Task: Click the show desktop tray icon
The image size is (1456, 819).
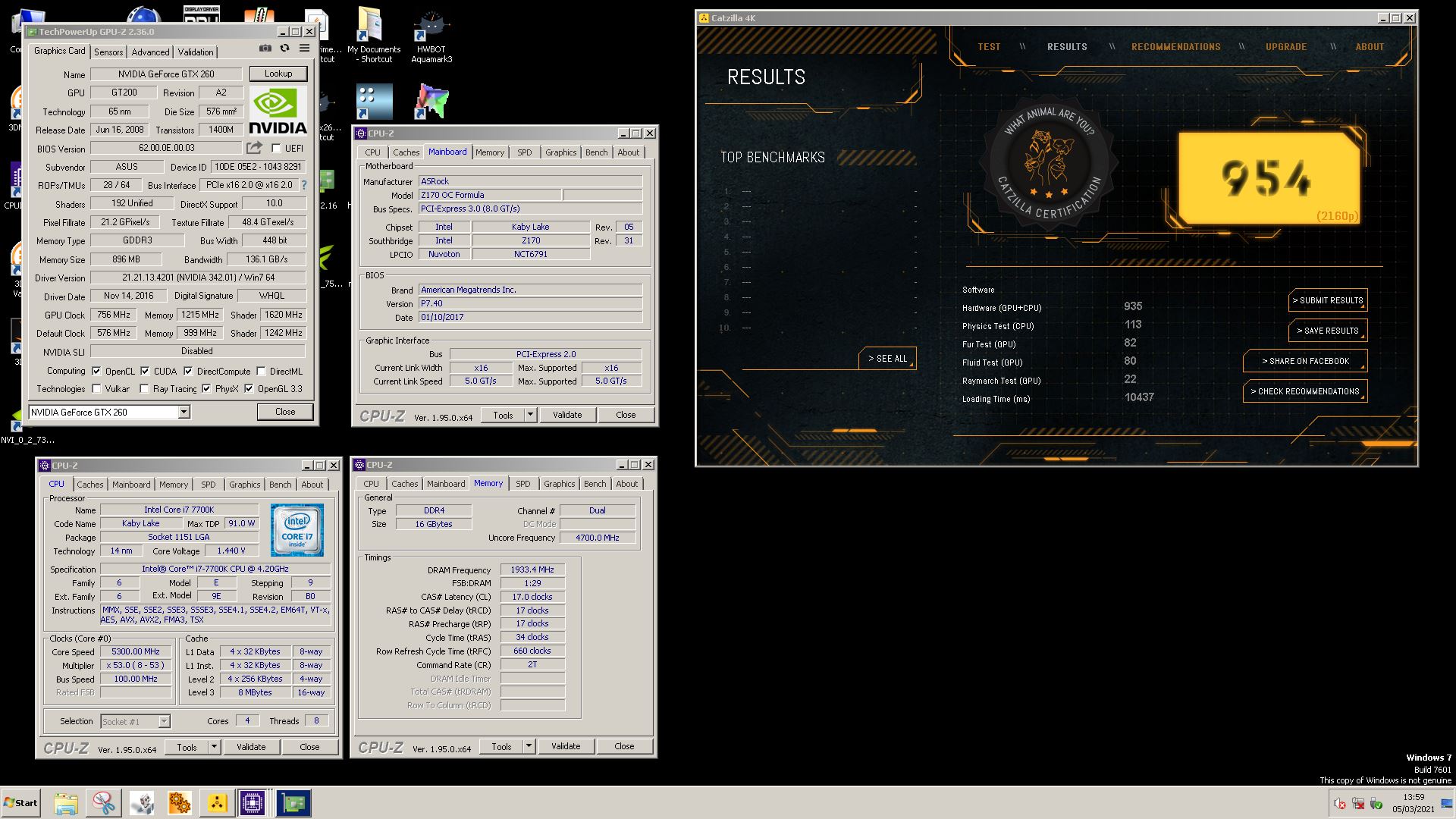Action: pos(1447,803)
